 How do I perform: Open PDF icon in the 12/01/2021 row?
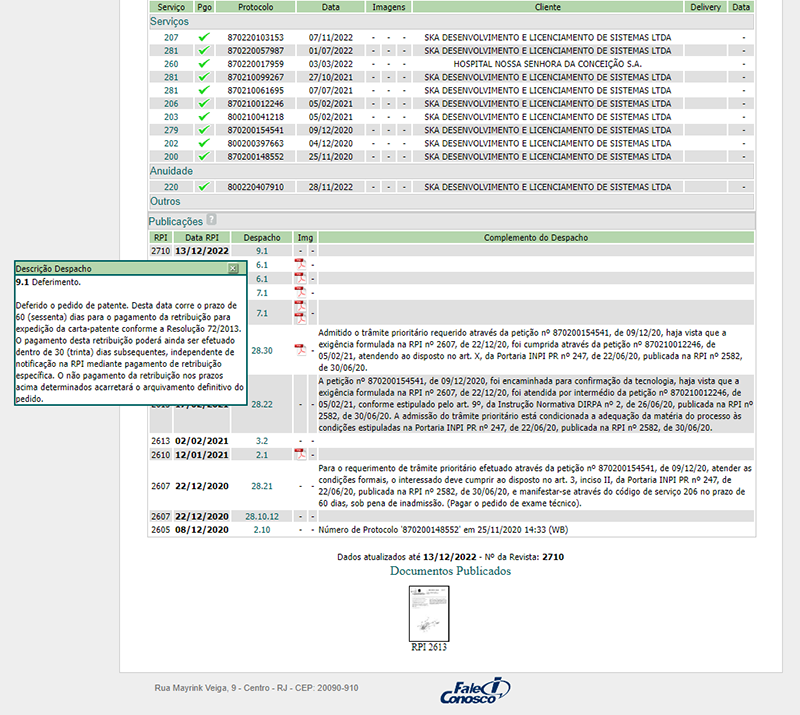pyautogui.click(x=299, y=454)
